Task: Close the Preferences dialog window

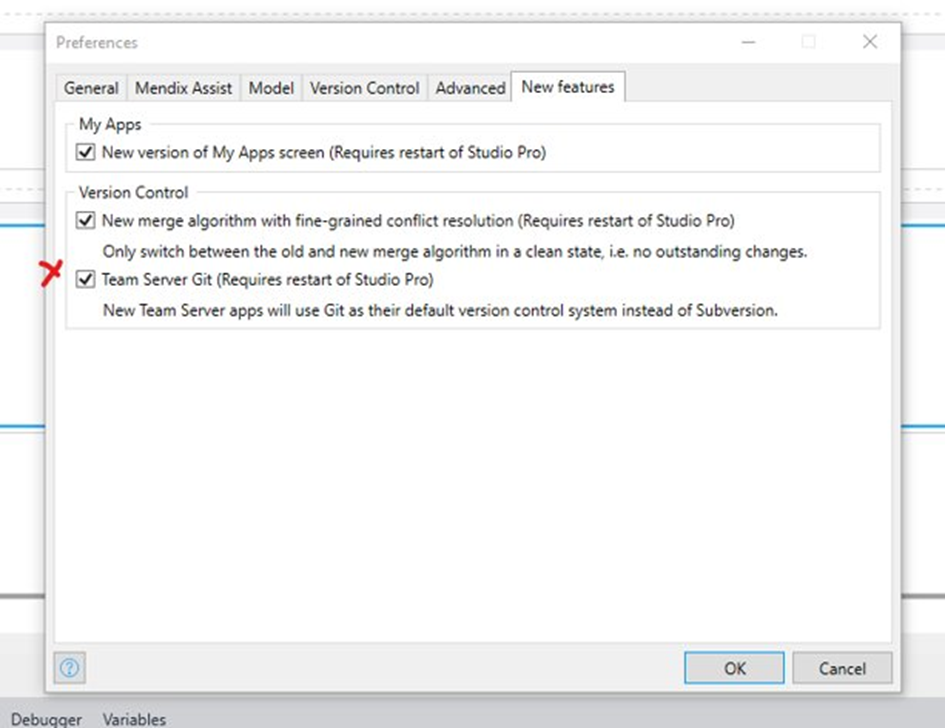Action: tap(870, 42)
